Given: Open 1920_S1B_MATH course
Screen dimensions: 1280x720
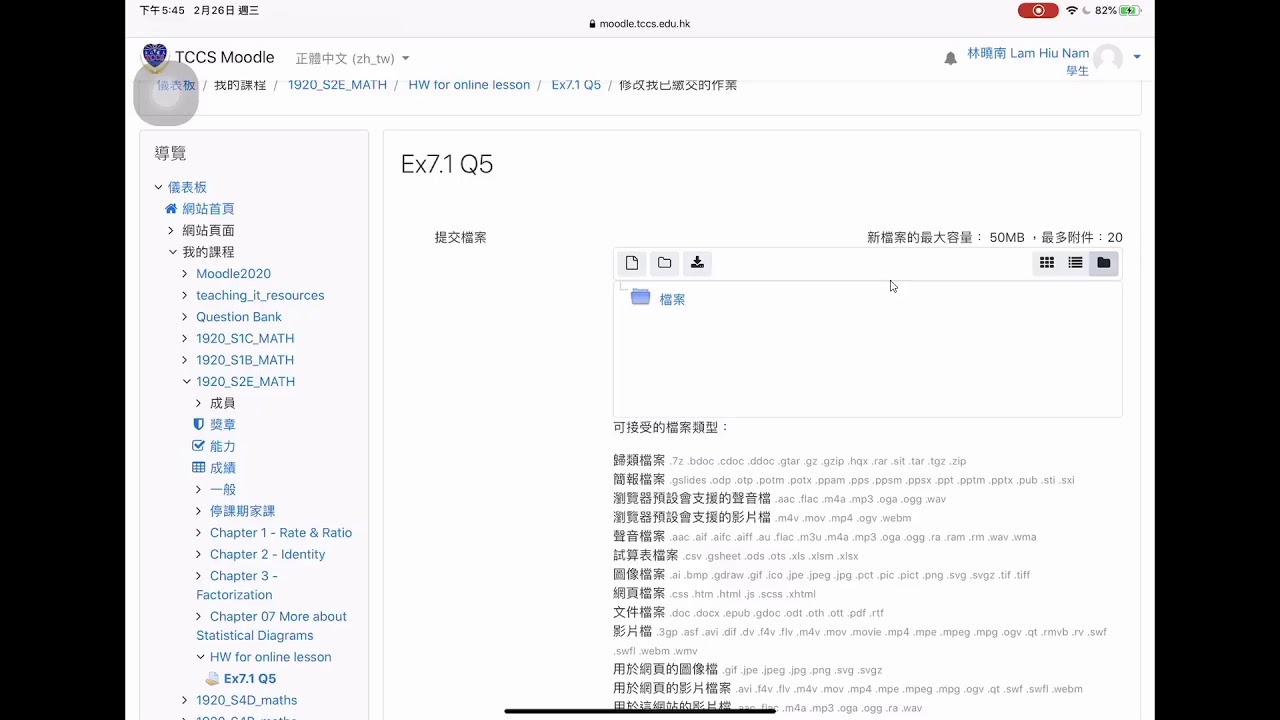Looking at the screenshot, I should tap(245, 360).
